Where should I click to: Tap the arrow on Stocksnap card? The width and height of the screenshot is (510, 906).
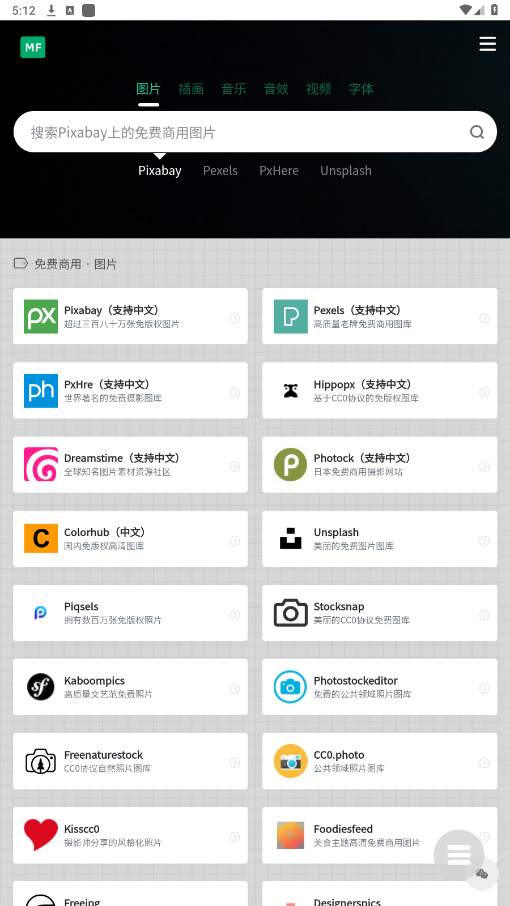(x=484, y=615)
